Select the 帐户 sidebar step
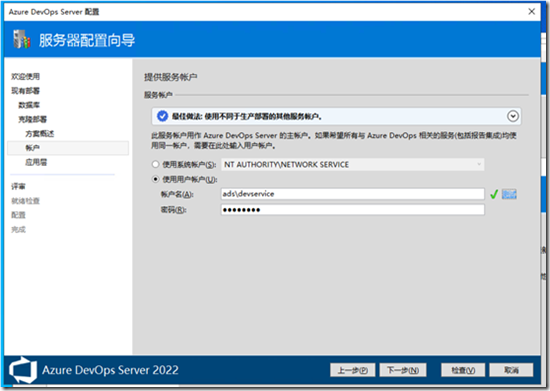Image resolution: width=550 pixels, height=391 pixels. tap(68, 148)
